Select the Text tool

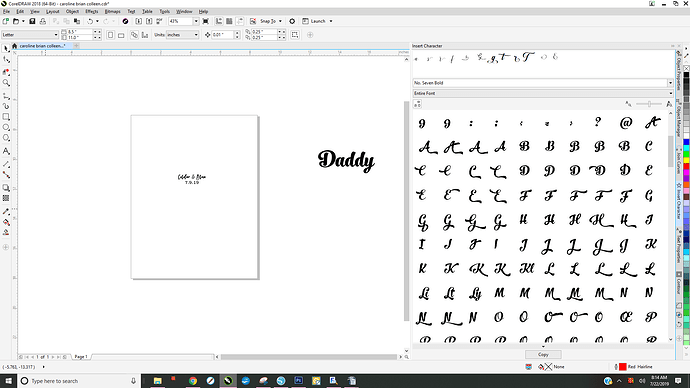click(6, 151)
